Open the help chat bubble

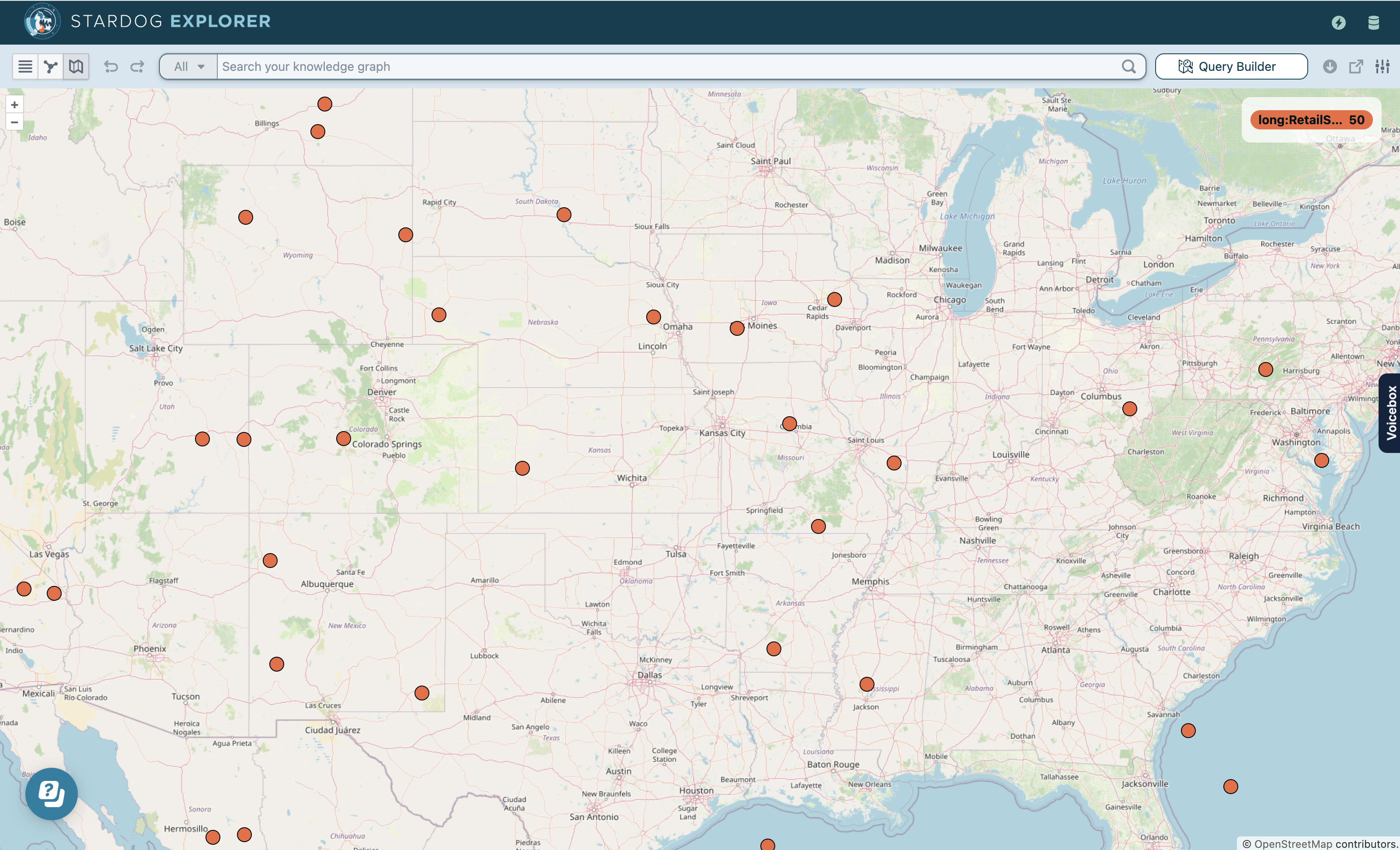(x=51, y=794)
